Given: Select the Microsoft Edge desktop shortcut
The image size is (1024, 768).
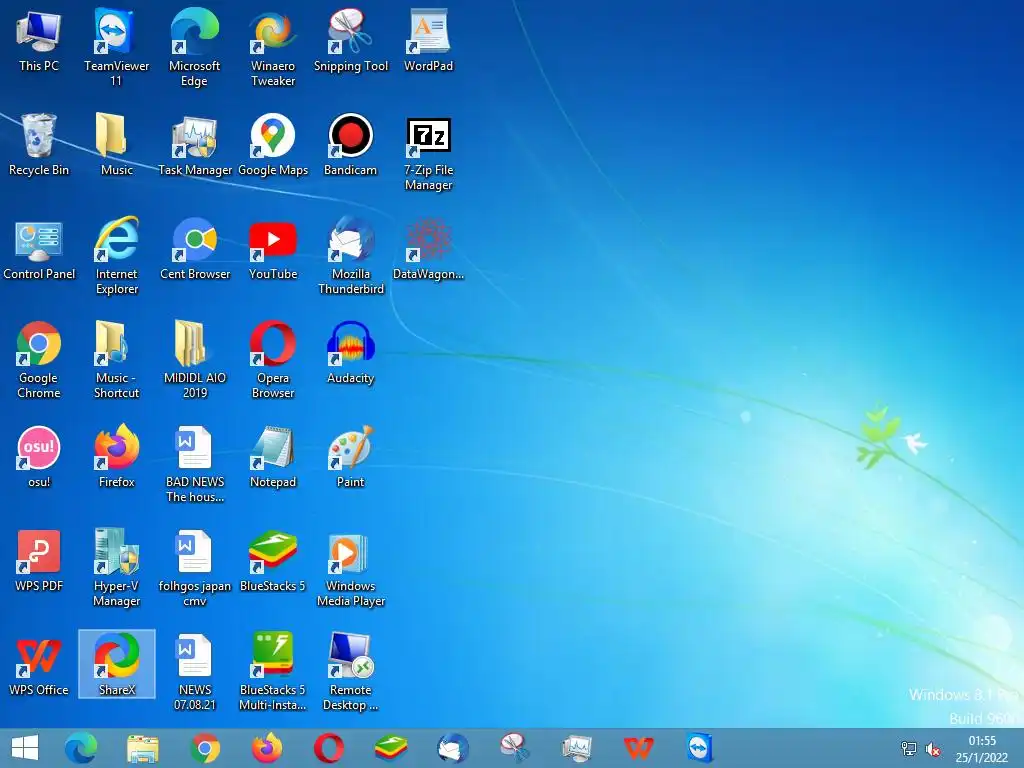Looking at the screenshot, I should (194, 47).
